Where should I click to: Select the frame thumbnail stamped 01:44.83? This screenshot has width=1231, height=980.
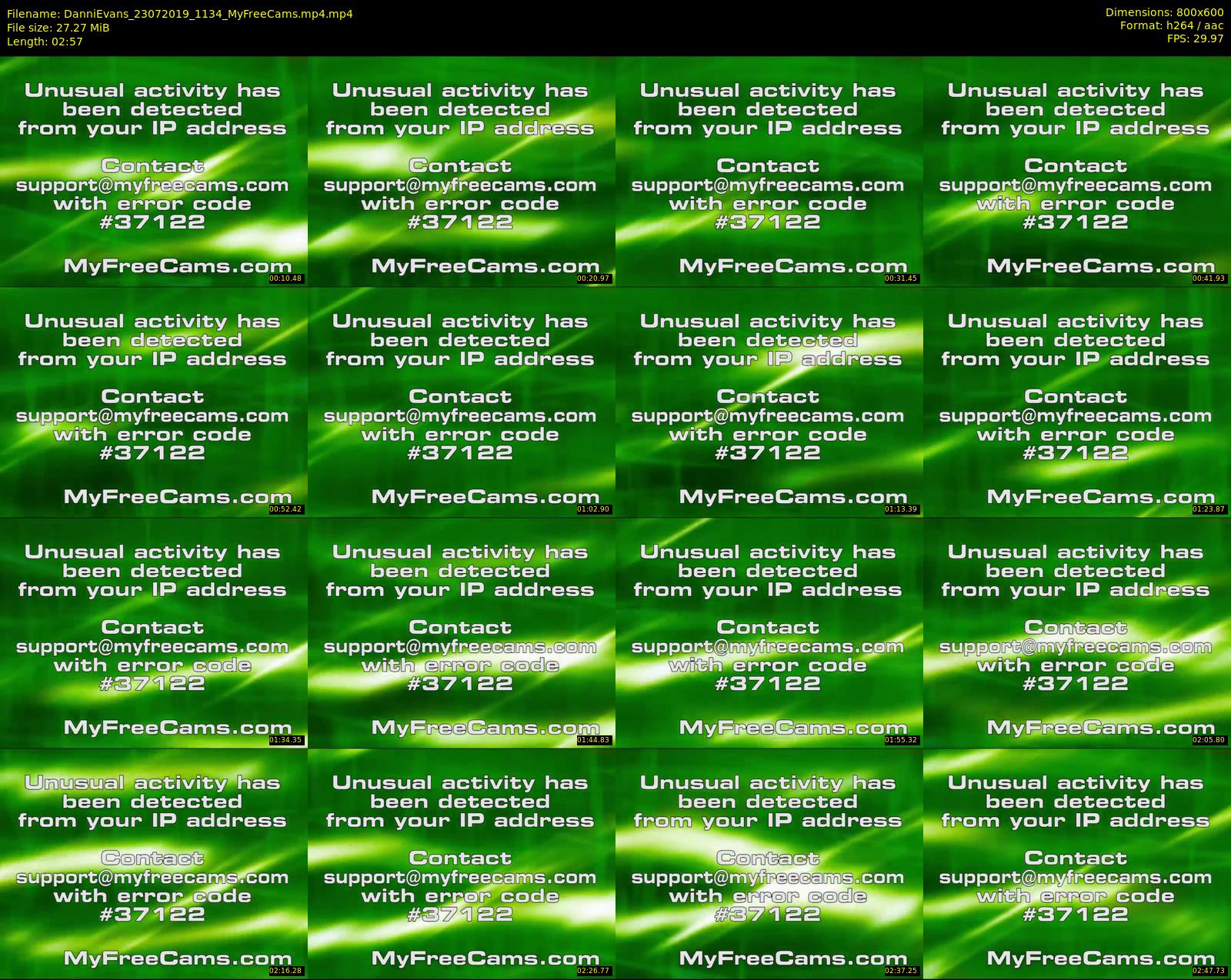461,632
